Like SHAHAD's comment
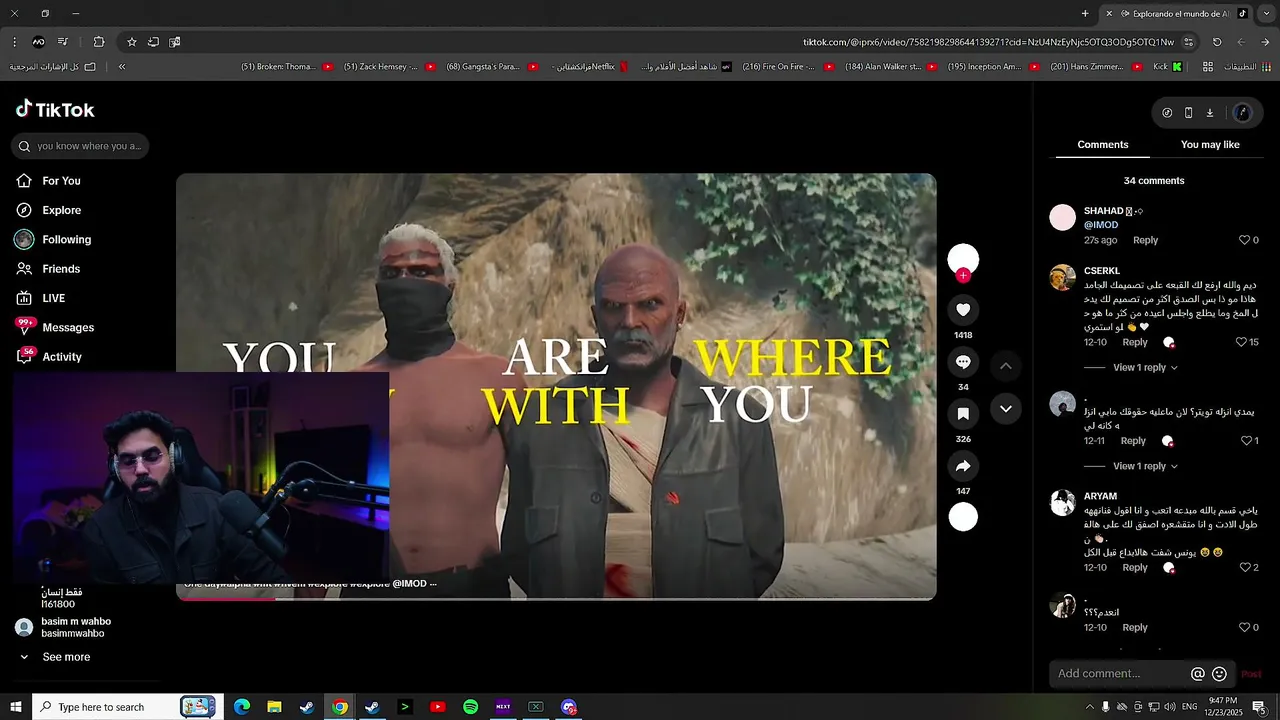Image resolution: width=1280 pixels, height=720 pixels. [x=1245, y=240]
